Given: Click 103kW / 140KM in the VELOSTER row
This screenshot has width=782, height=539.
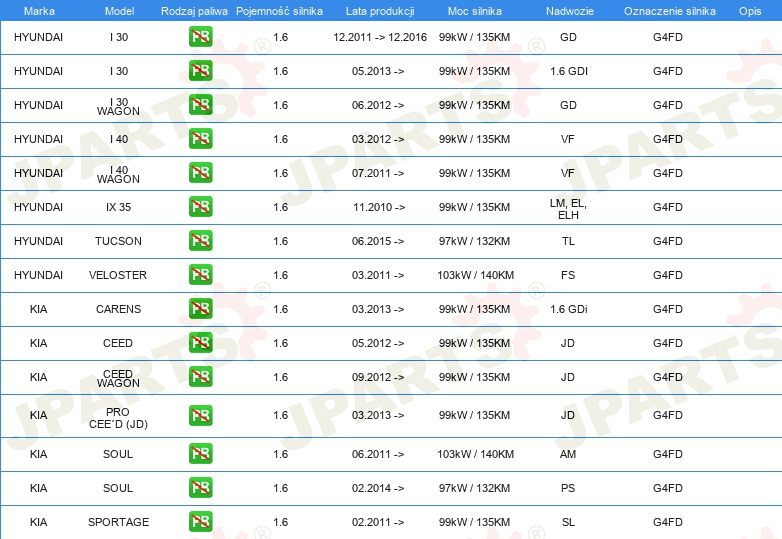Looking at the screenshot, I should pos(475,275).
